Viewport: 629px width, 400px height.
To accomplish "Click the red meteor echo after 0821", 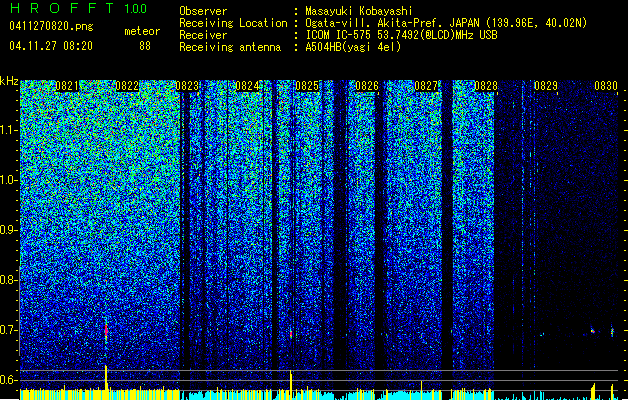I will tap(106, 330).
